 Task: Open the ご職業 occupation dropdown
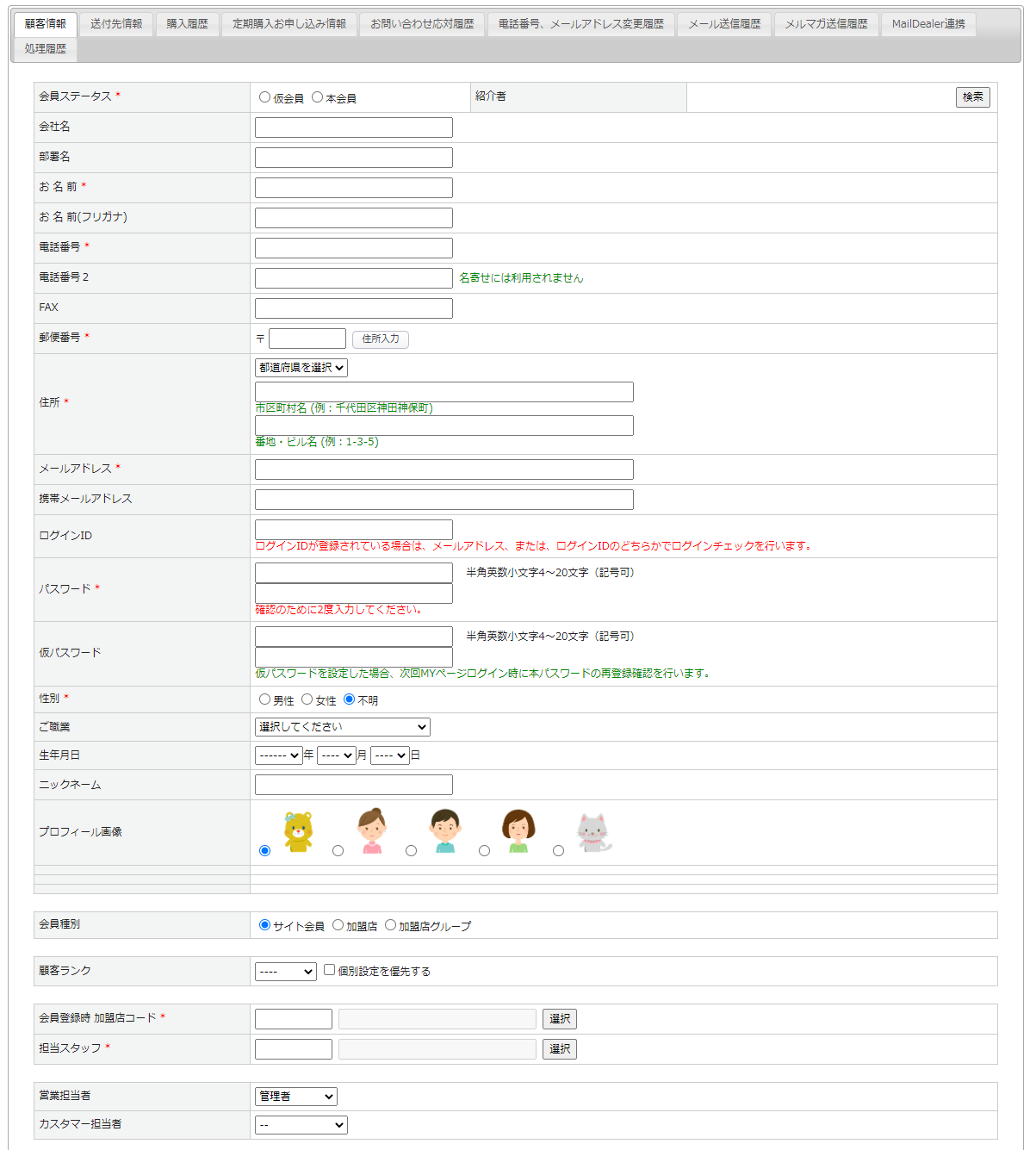343,727
